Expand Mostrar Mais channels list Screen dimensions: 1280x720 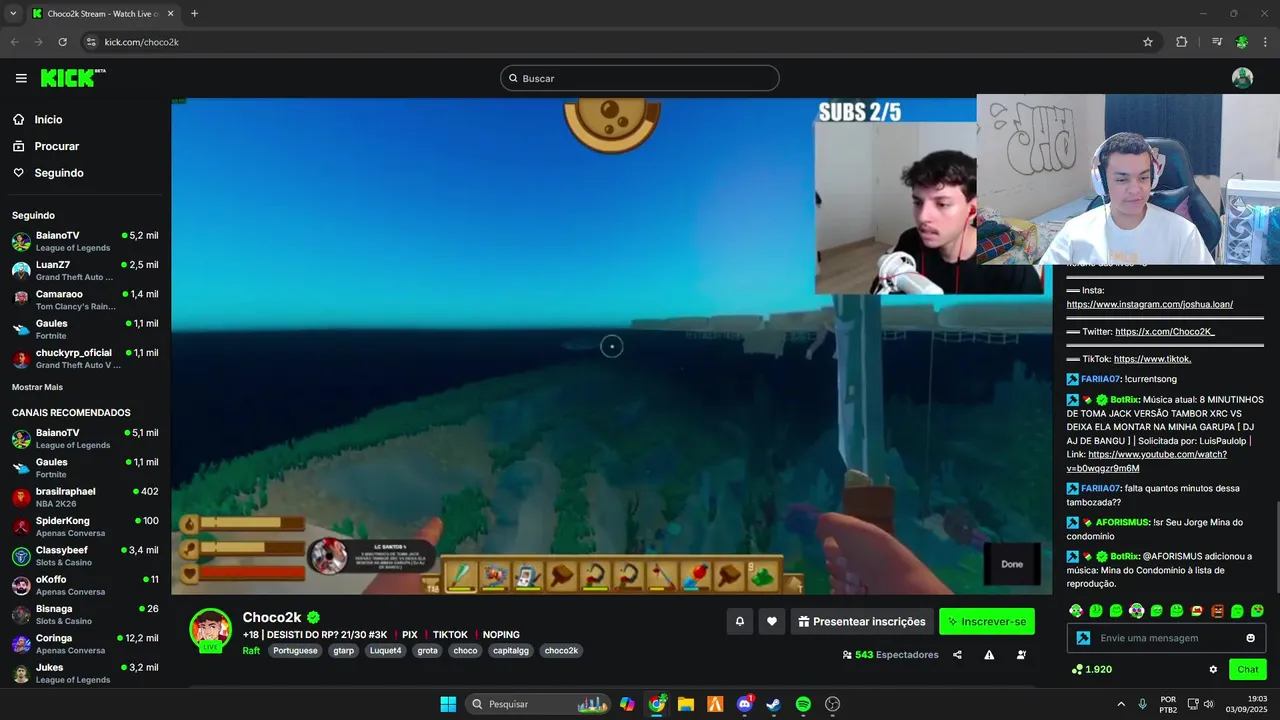pos(37,387)
